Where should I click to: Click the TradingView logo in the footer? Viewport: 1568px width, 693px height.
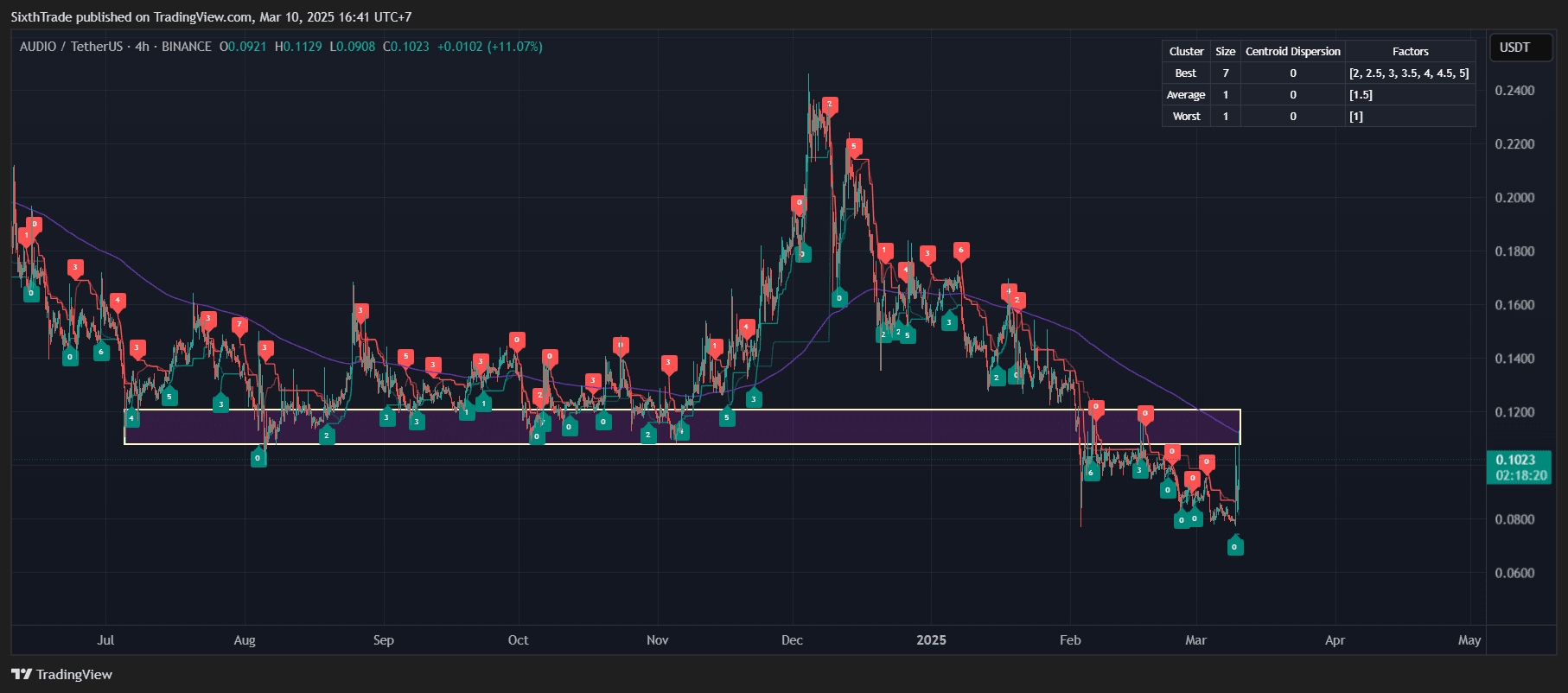pos(61,674)
